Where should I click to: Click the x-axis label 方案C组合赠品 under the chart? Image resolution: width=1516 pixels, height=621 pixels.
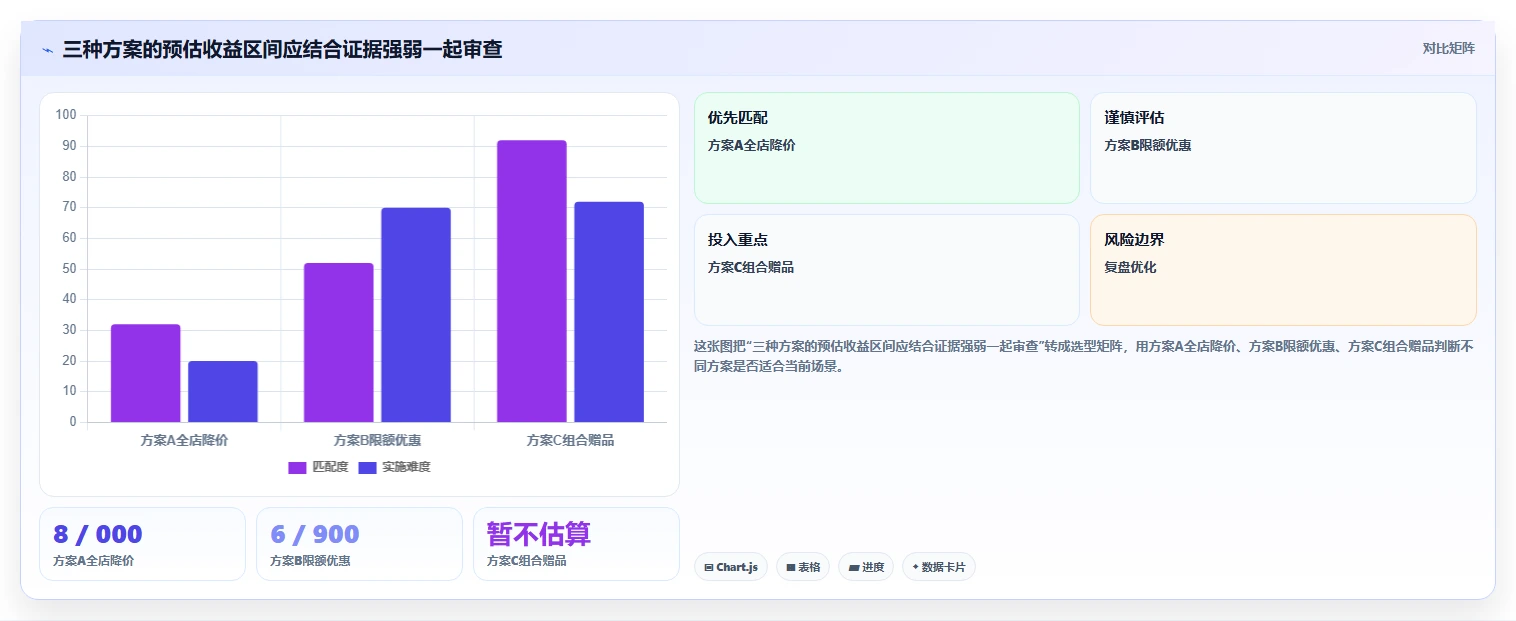pyautogui.click(x=570, y=440)
